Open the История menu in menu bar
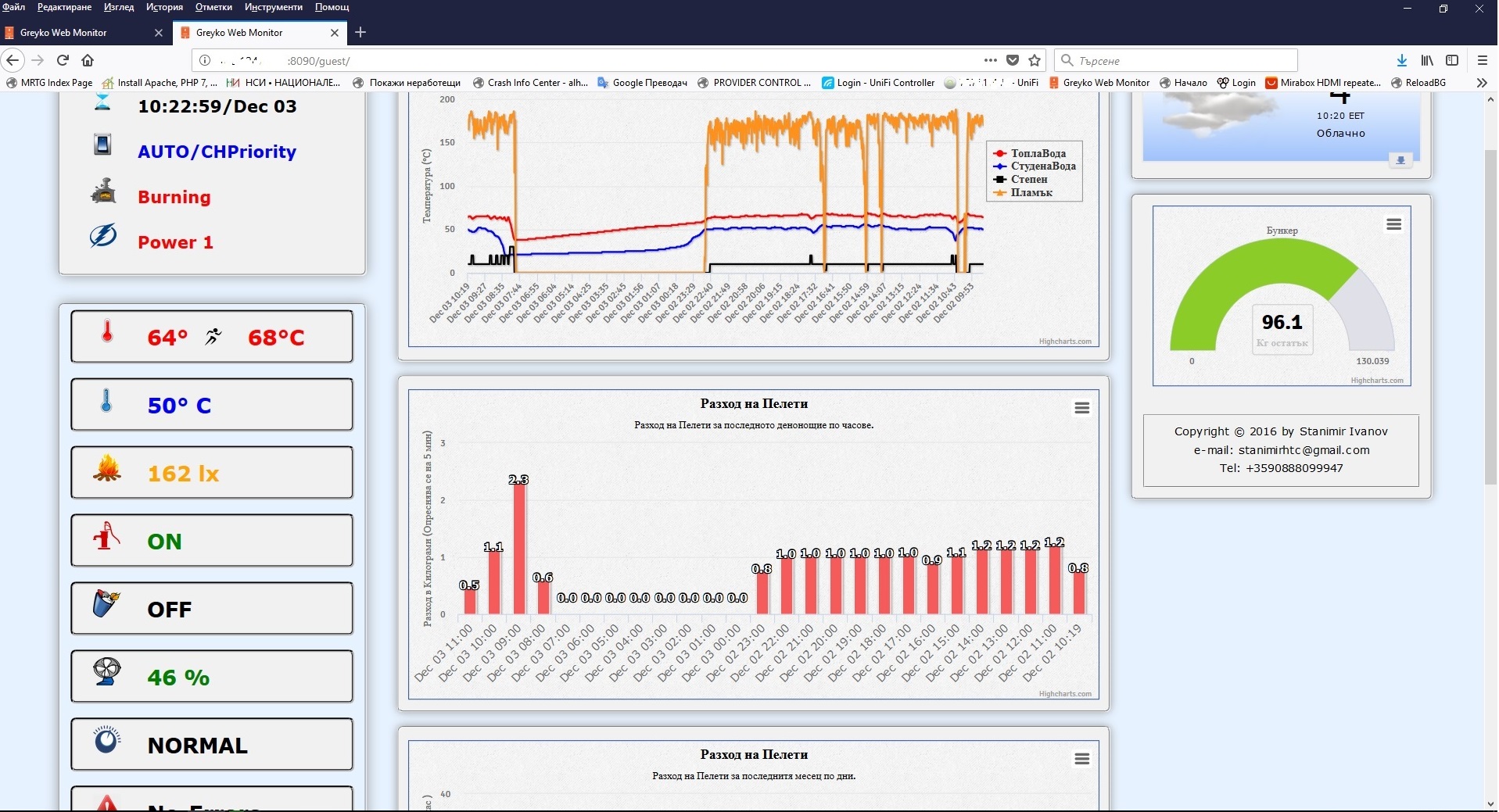The image size is (1499, 812). click(164, 7)
